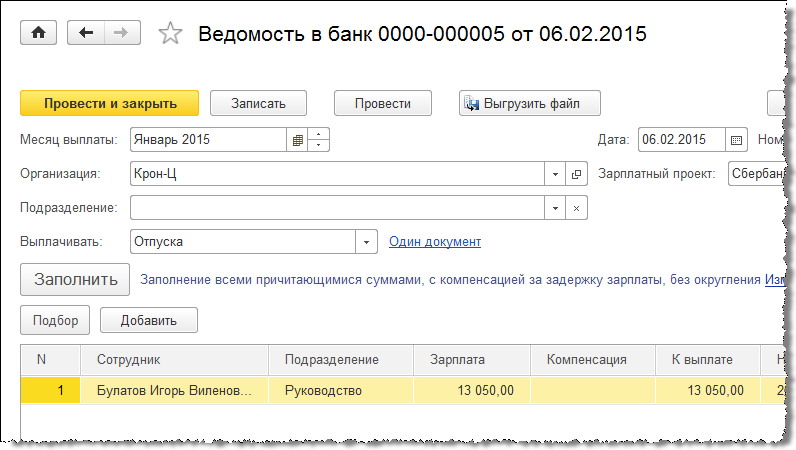
Task: Click the Home icon button
Action: tap(39, 33)
